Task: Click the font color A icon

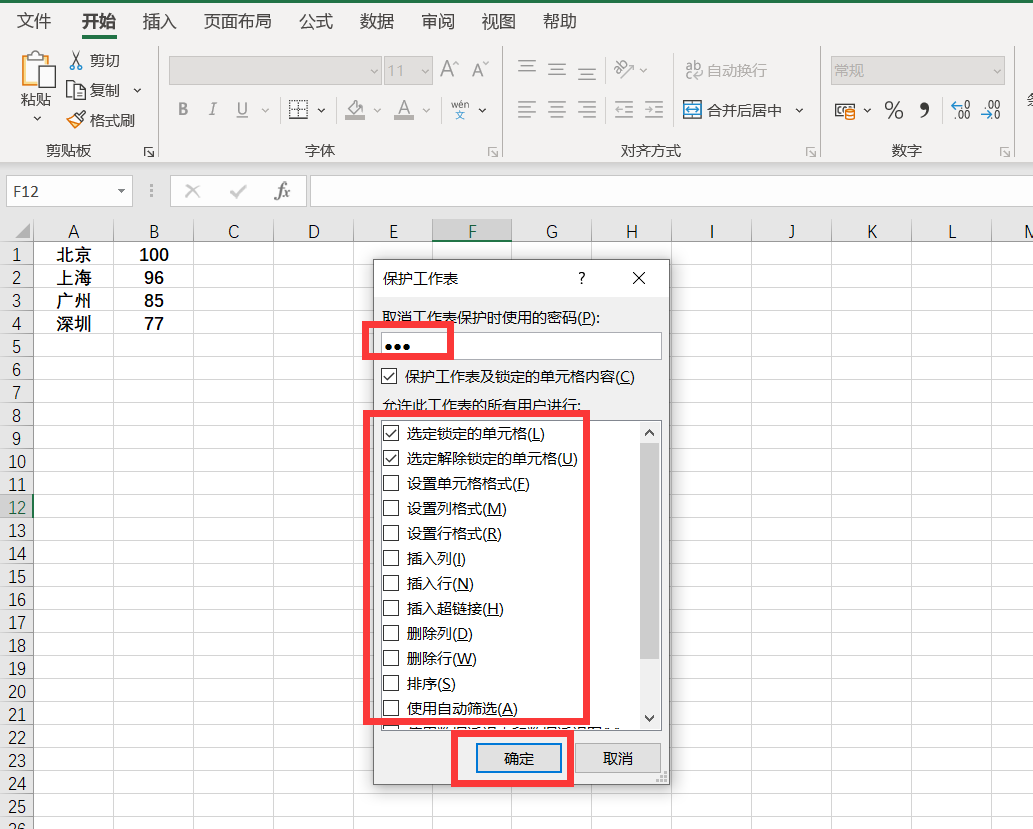Action: coord(404,109)
